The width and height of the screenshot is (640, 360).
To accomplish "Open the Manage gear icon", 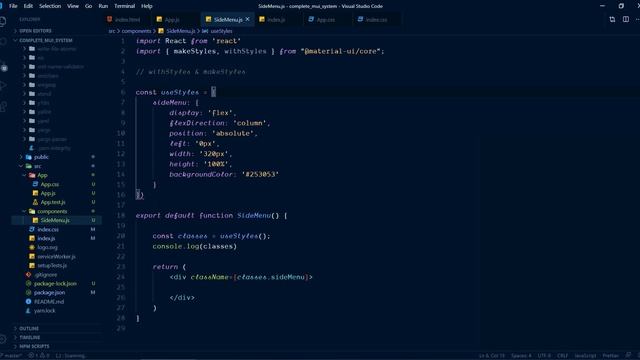I will pos(3,339).
